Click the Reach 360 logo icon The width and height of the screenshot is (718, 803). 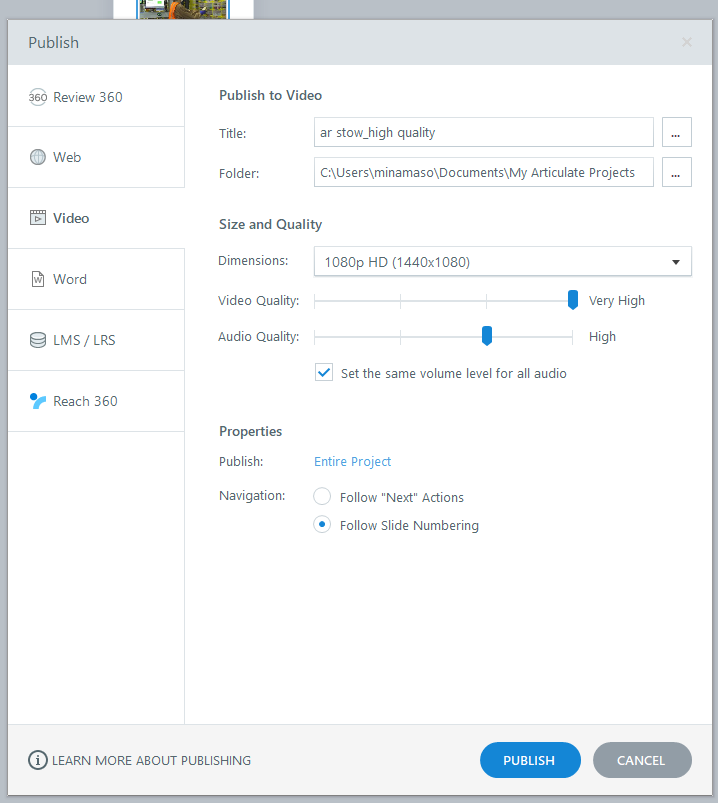click(x=38, y=401)
